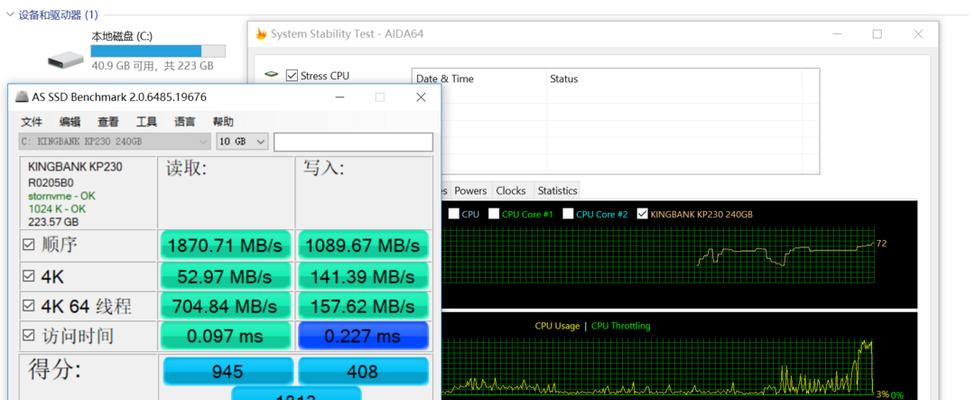Select the 本地磁盘 (C:) drive icon
Image resolution: width=975 pixels, height=400 pixels.
coord(65,60)
